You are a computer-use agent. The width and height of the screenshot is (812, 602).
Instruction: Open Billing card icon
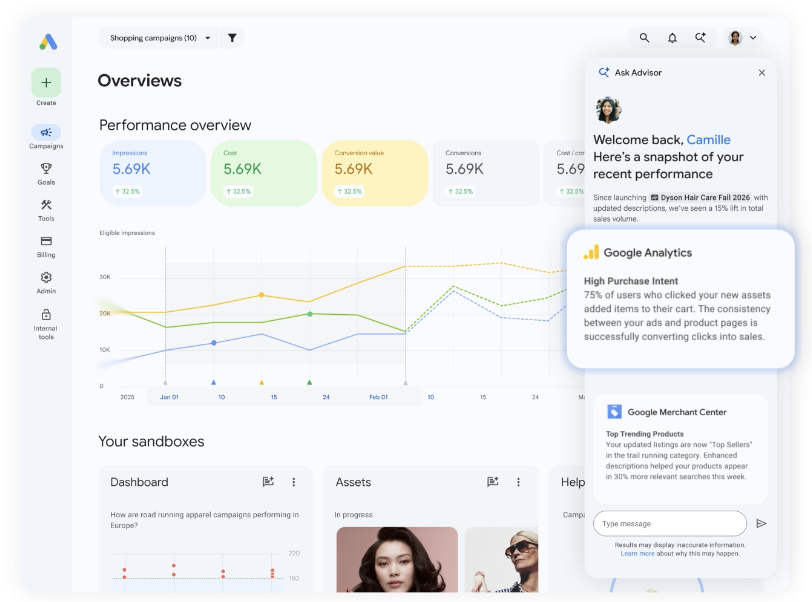pyautogui.click(x=46, y=241)
